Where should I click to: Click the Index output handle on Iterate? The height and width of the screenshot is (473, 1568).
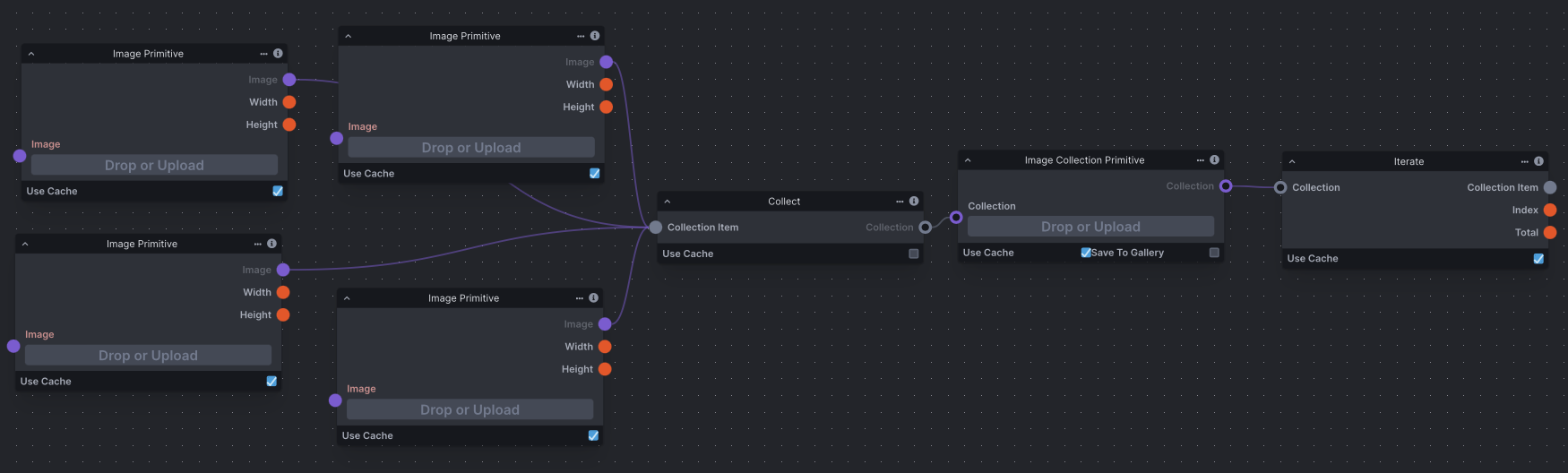coord(1550,211)
